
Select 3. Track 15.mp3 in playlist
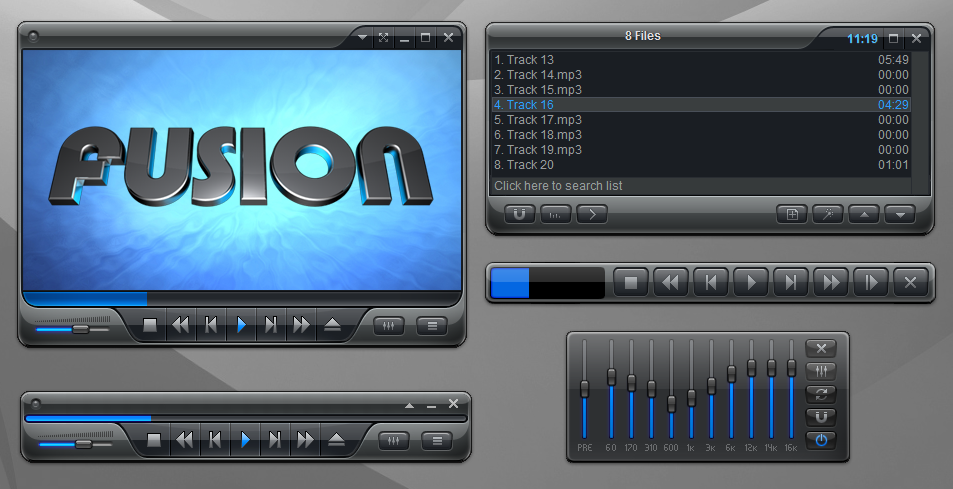701,90
